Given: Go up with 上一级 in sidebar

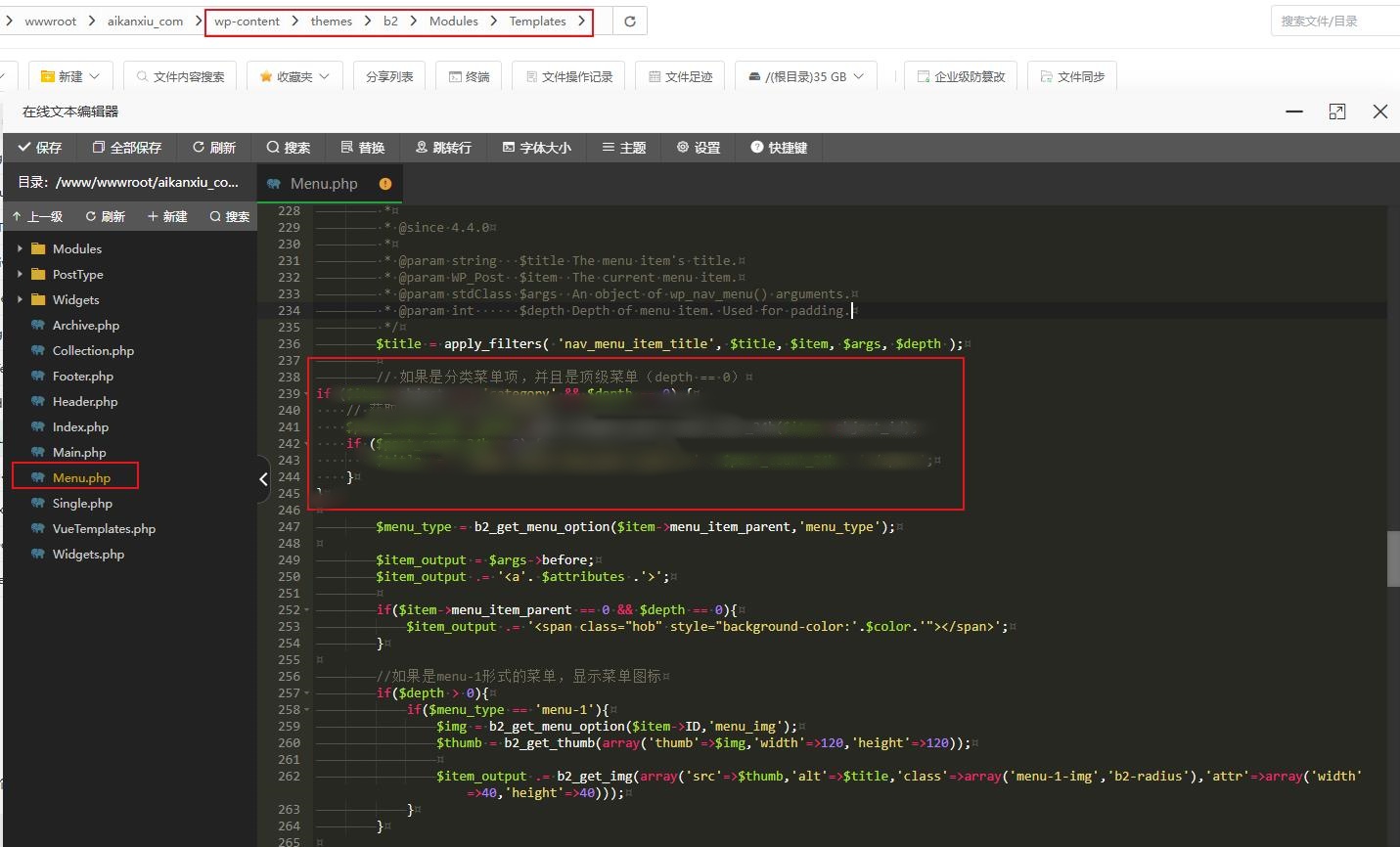Looking at the screenshot, I should click(x=37, y=216).
